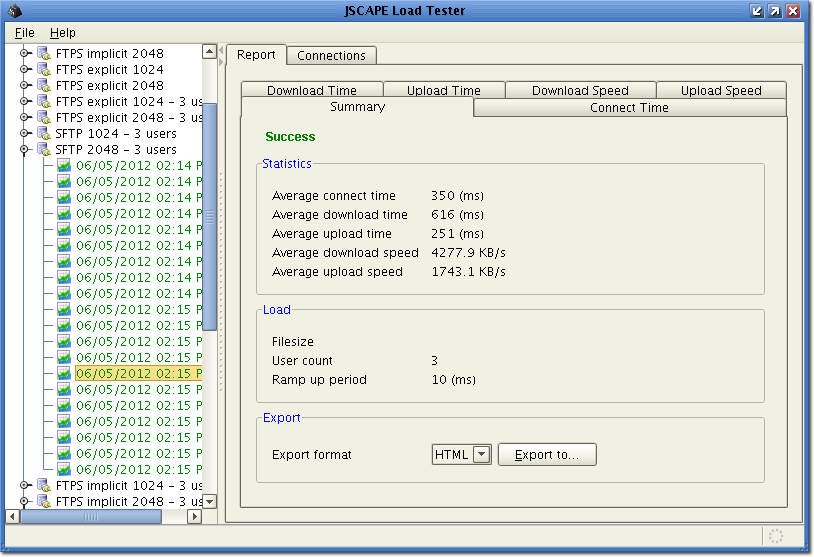Click the 4277.9 KB/s download speed value
Viewport: 814px width, 557px height.
[468, 253]
